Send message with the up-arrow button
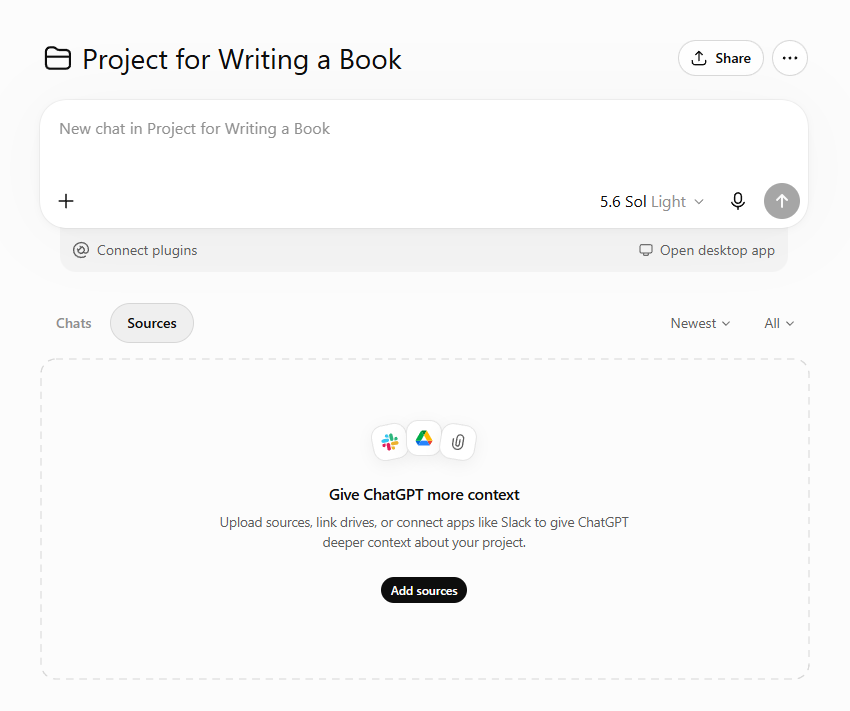 [x=782, y=201]
